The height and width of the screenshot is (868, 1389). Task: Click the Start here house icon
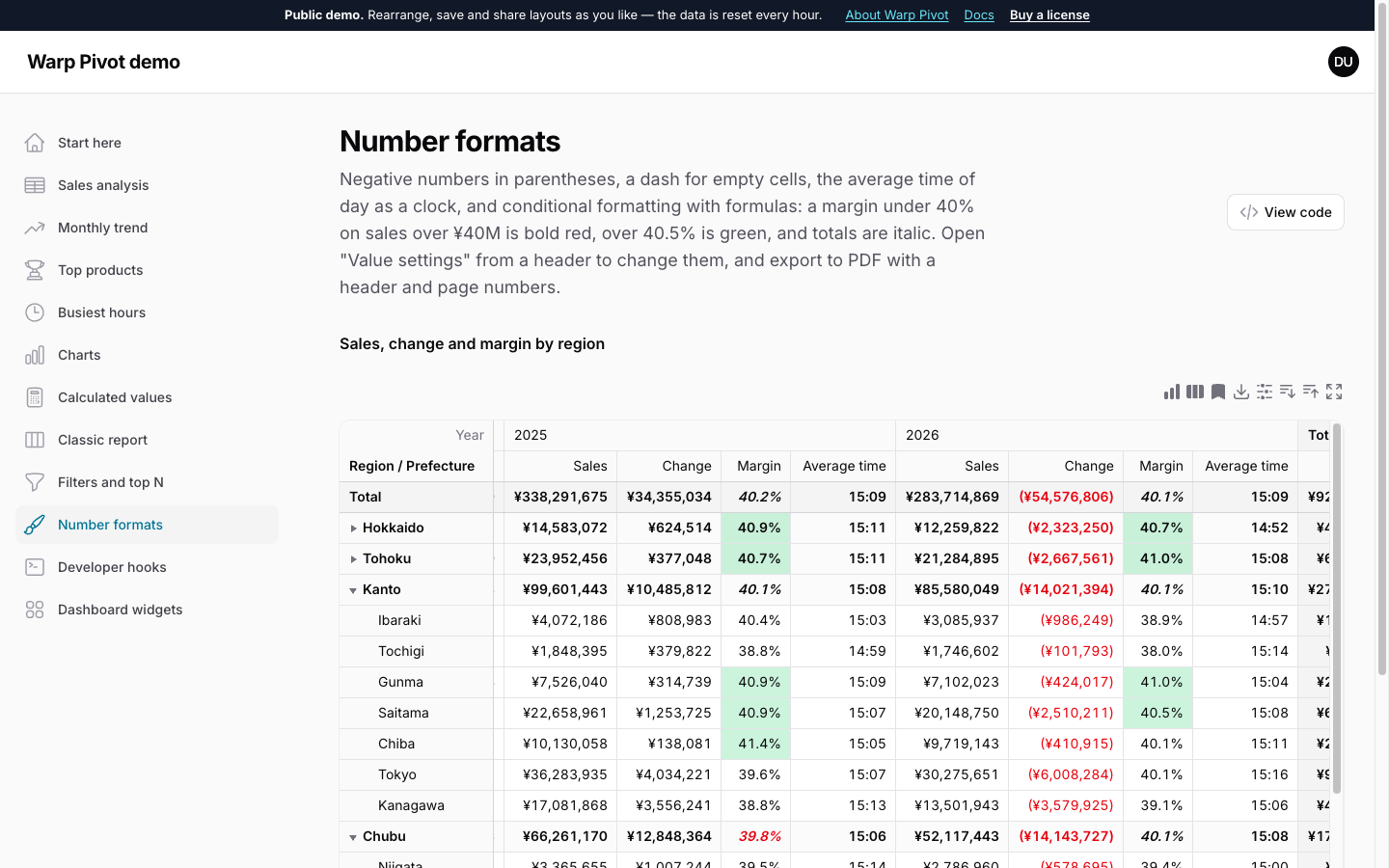coord(35,143)
